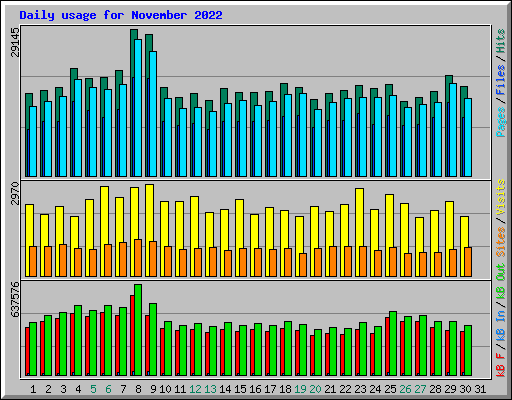The width and height of the screenshot is (512, 400).
Task: Click weekend day 27 on the x-axis
Action: point(420,389)
